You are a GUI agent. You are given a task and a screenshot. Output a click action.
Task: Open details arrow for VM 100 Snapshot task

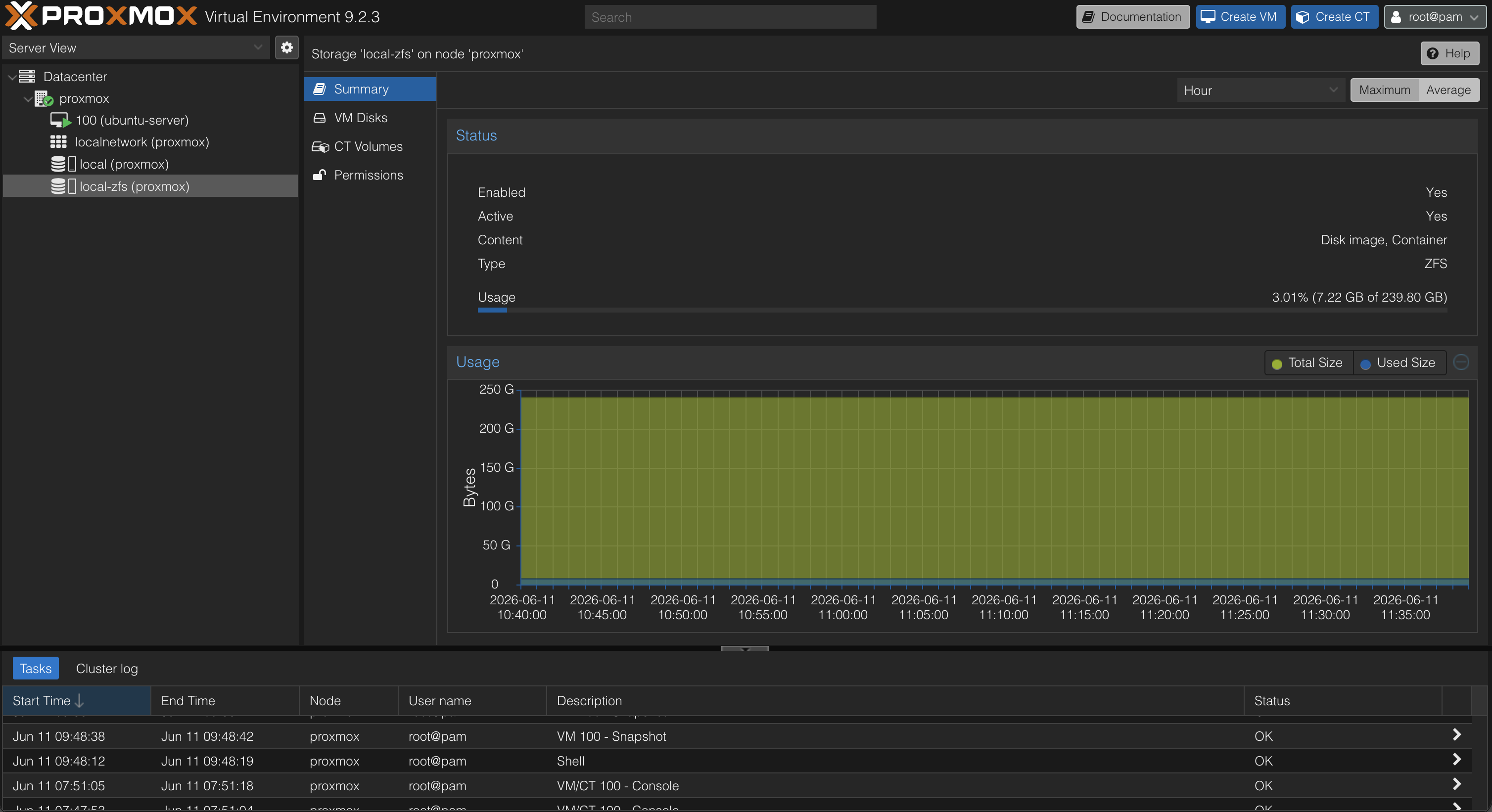click(x=1457, y=735)
